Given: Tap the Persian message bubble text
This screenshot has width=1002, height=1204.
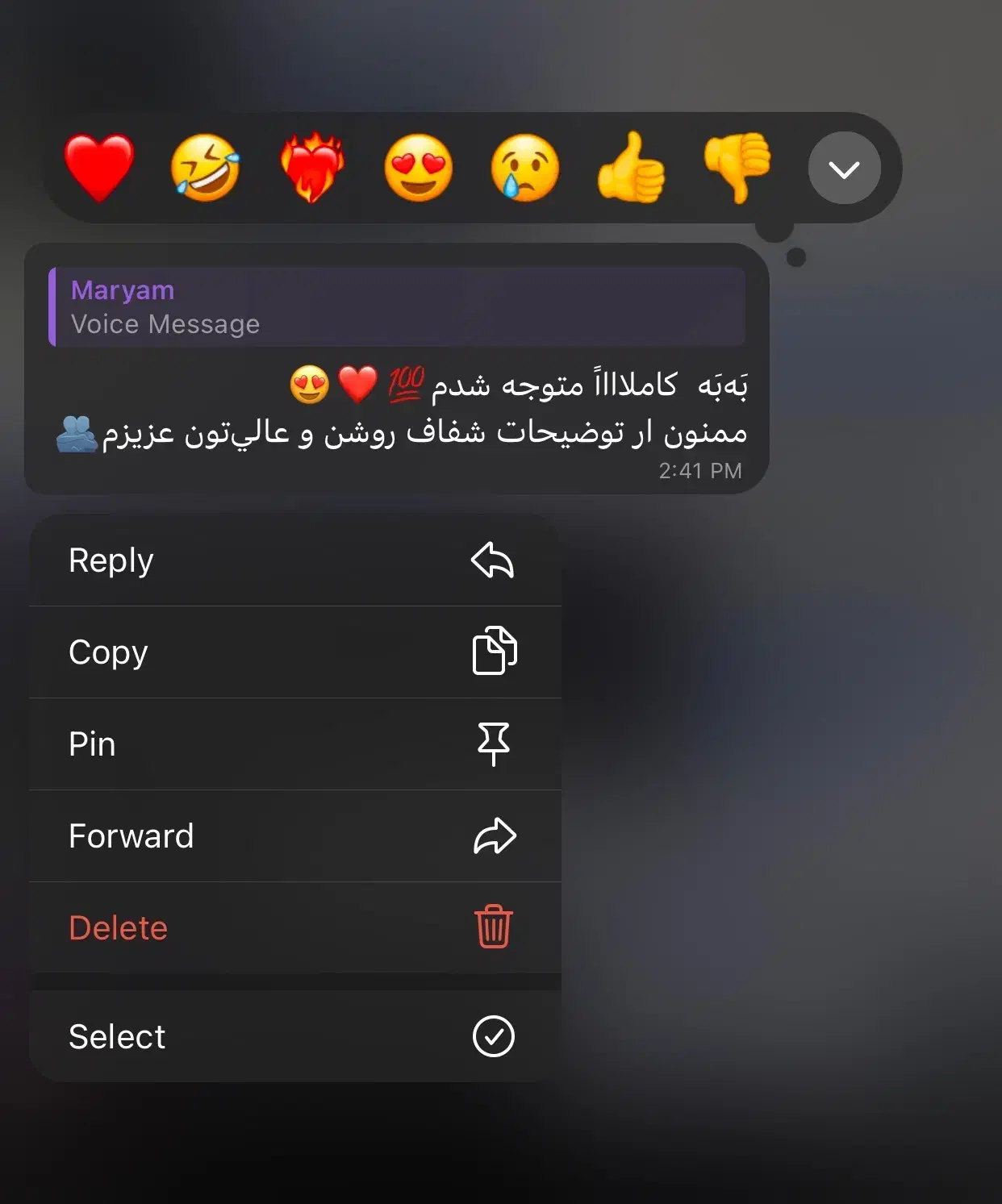Looking at the screenshot, I should click(401, 408).
